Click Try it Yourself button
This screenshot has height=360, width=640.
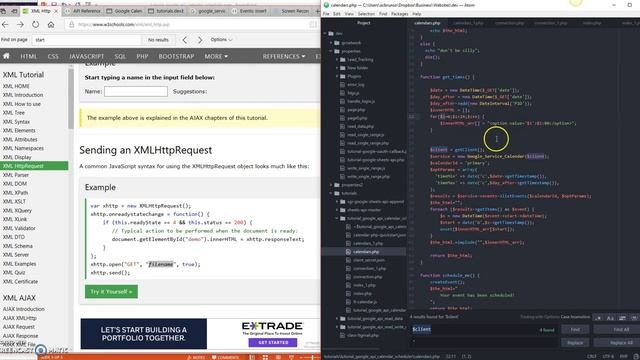click(111, 292)
